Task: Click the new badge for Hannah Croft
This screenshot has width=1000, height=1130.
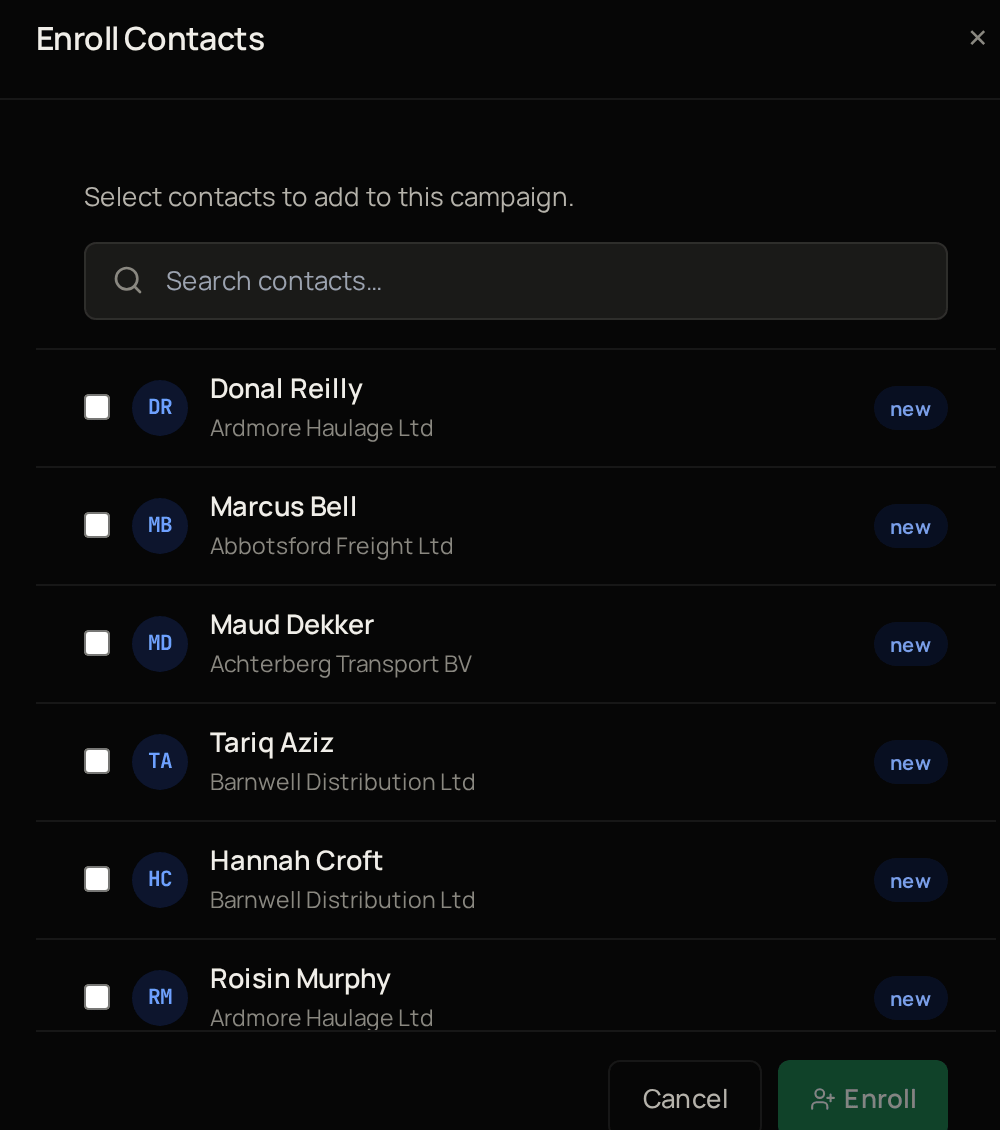Action: 911,881
